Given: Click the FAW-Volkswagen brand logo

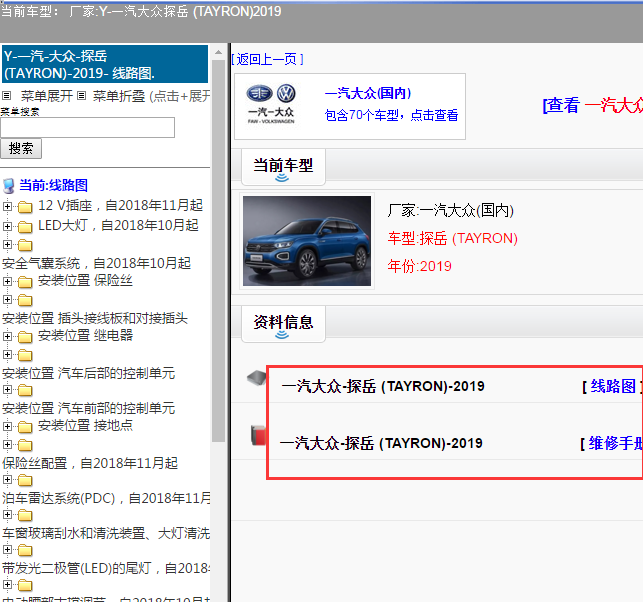Looking at the screenshot, I should pyautogui.click(x=271, y=104).
